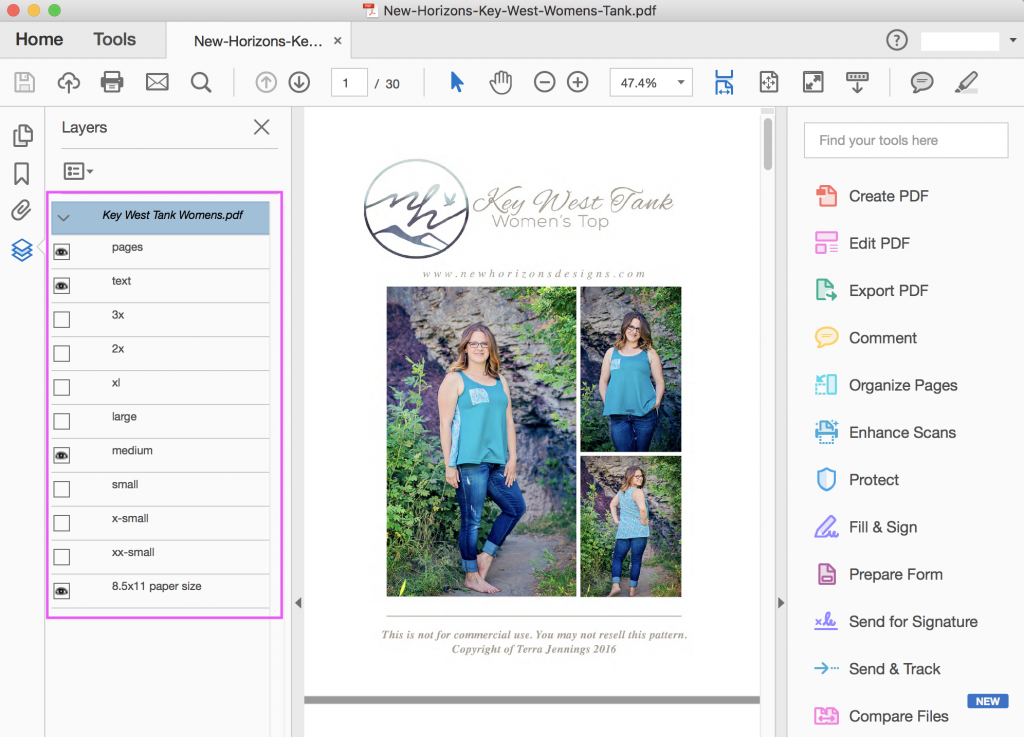Screen dimensions: 1024x737
Task: Click the Print icon in toolbar
Action: tap(112, 82)
